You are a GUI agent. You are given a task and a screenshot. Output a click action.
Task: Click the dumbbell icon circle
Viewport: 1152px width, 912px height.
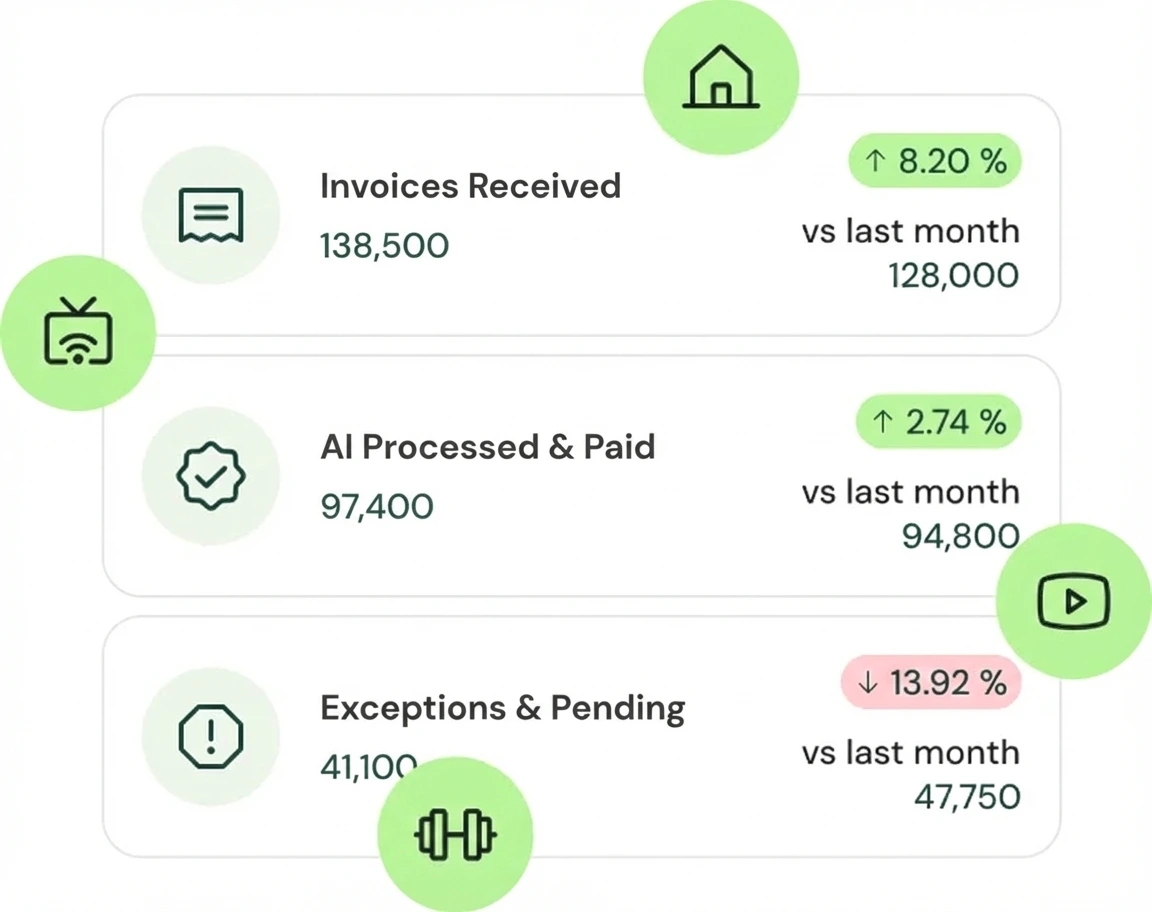[455, 834]
